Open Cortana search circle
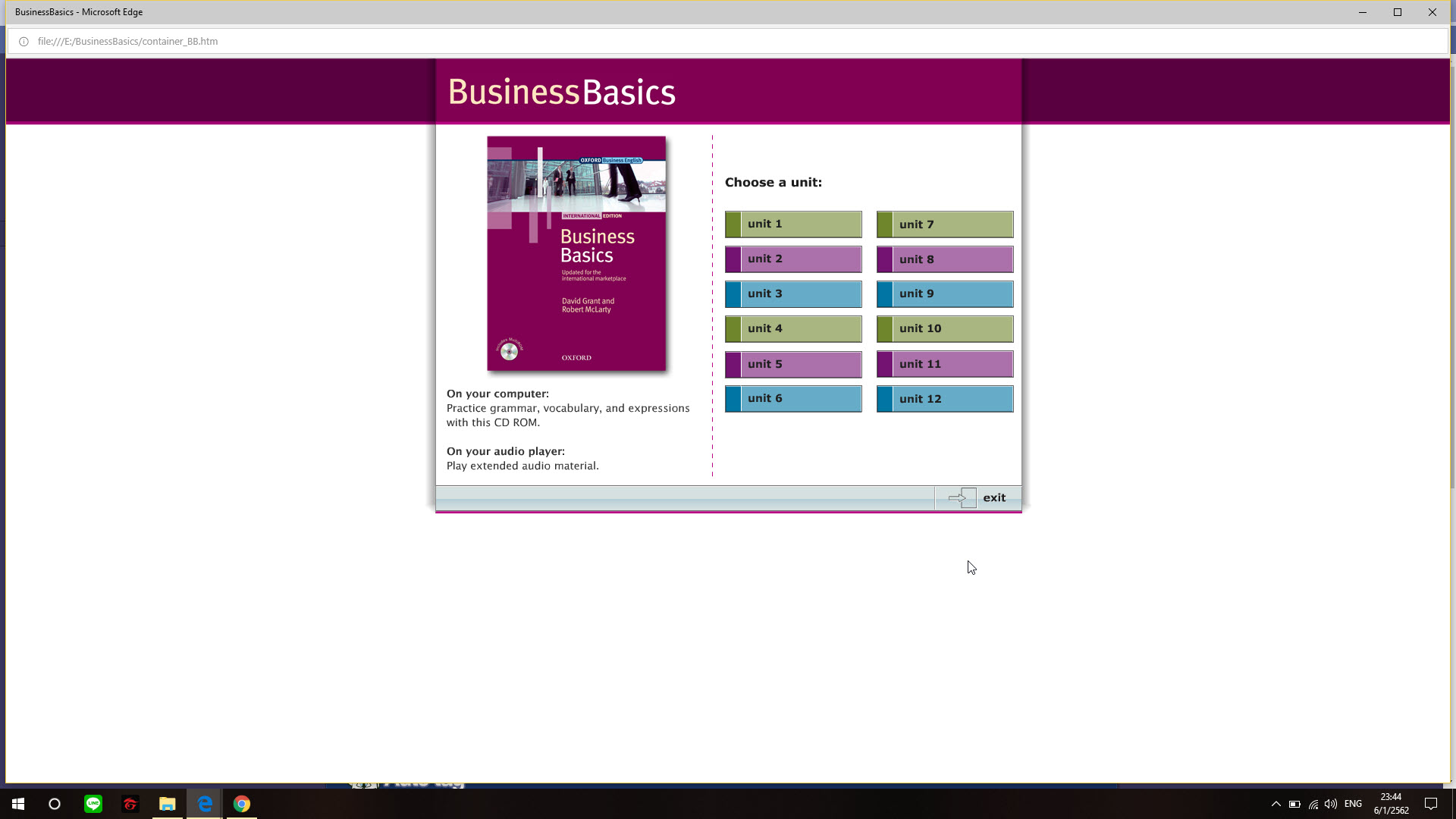Screen dimensions: 1456x819 tap(55, 804)
